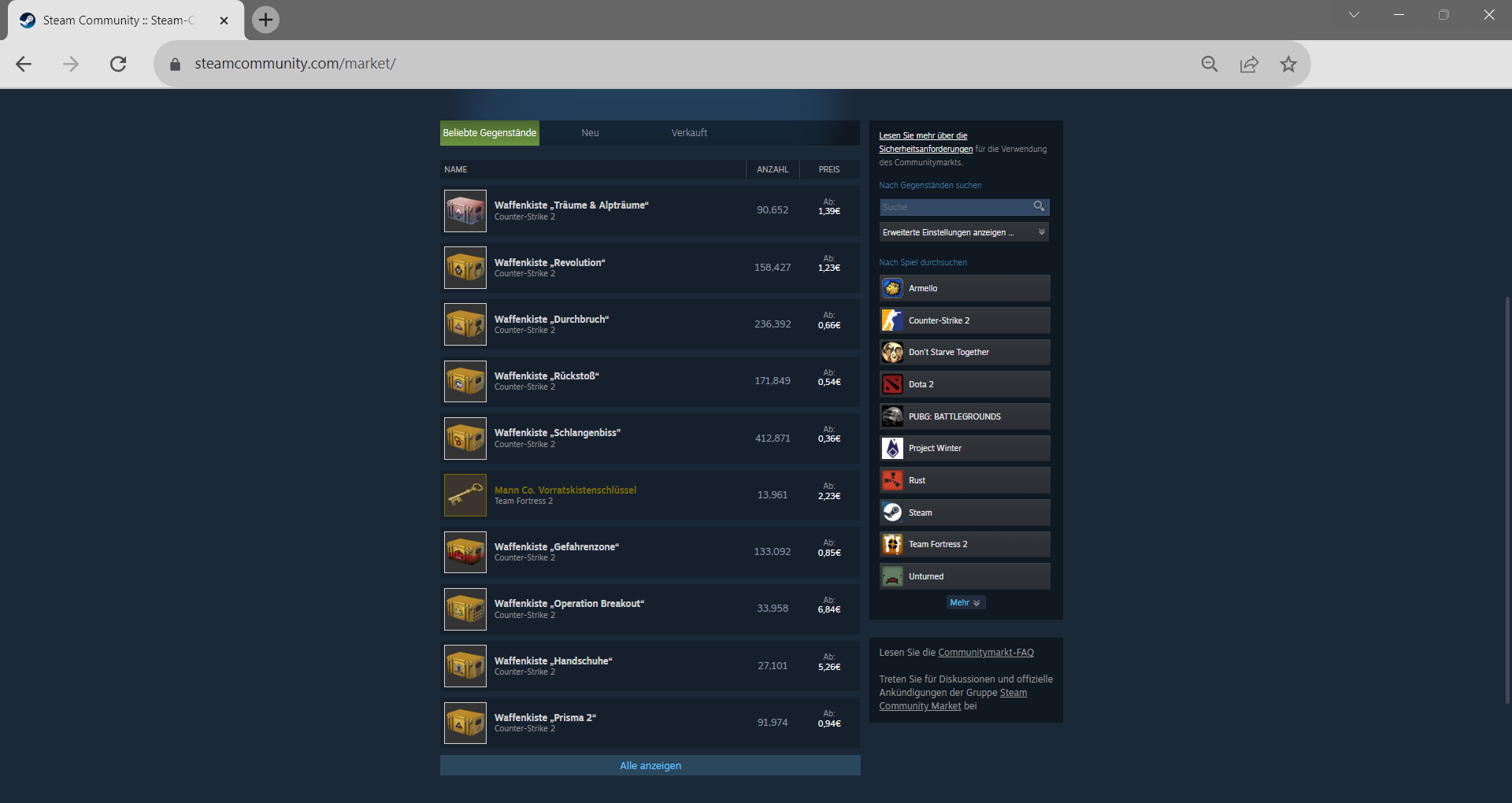This screenshot has width=1512, height=803.
Task: Click the Armello game icon
Action: coord(892,288)
